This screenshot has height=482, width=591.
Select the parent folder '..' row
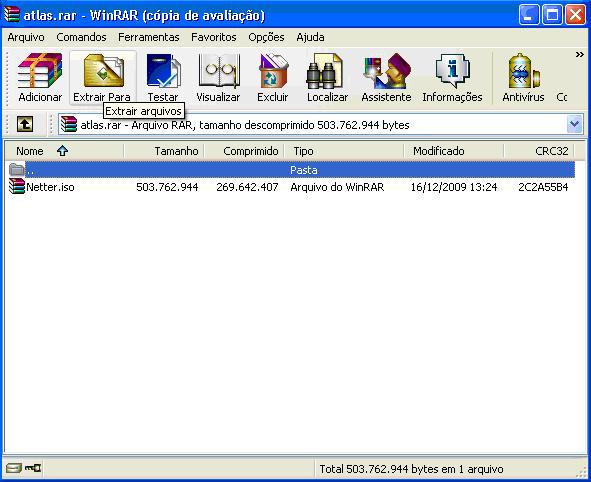click(x=292, y=170)
